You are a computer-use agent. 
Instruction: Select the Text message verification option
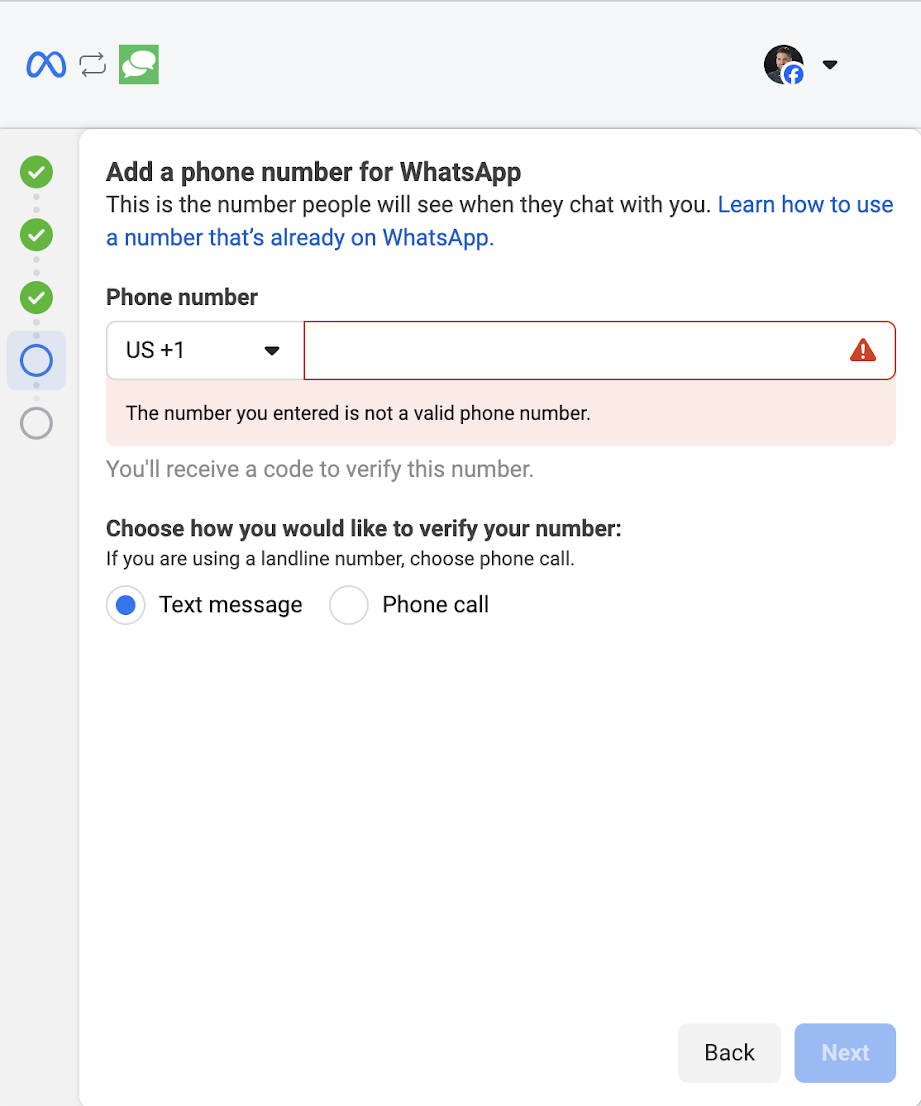click(125, 604)
